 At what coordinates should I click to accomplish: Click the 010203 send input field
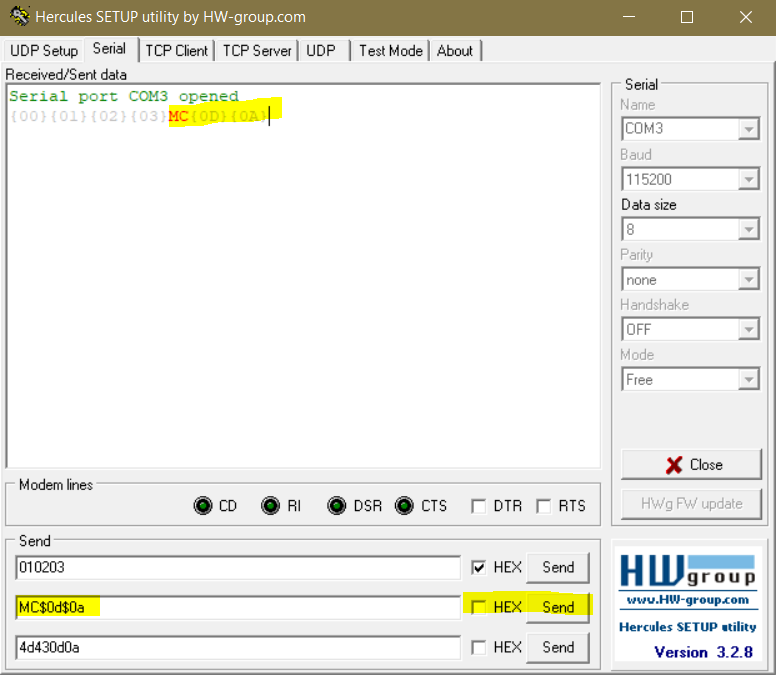coord(238,567)
